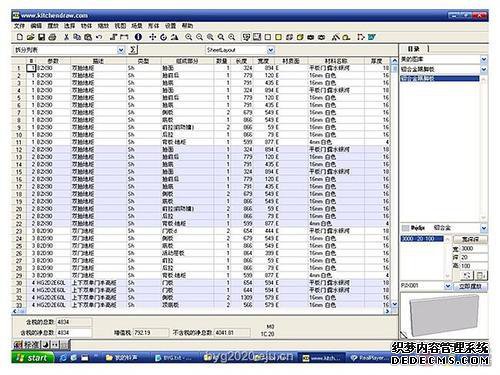This screenshot has height=375, width=500.
Task: Click the first zoom magnifier icon
Action: (189, 37)
